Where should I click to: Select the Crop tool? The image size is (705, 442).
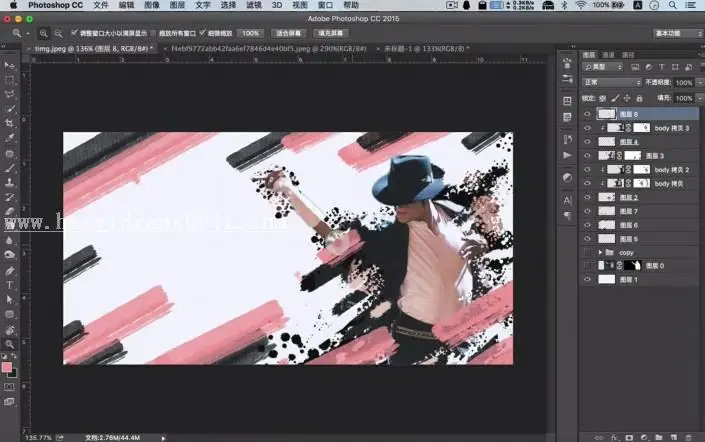tap(9, 123)
